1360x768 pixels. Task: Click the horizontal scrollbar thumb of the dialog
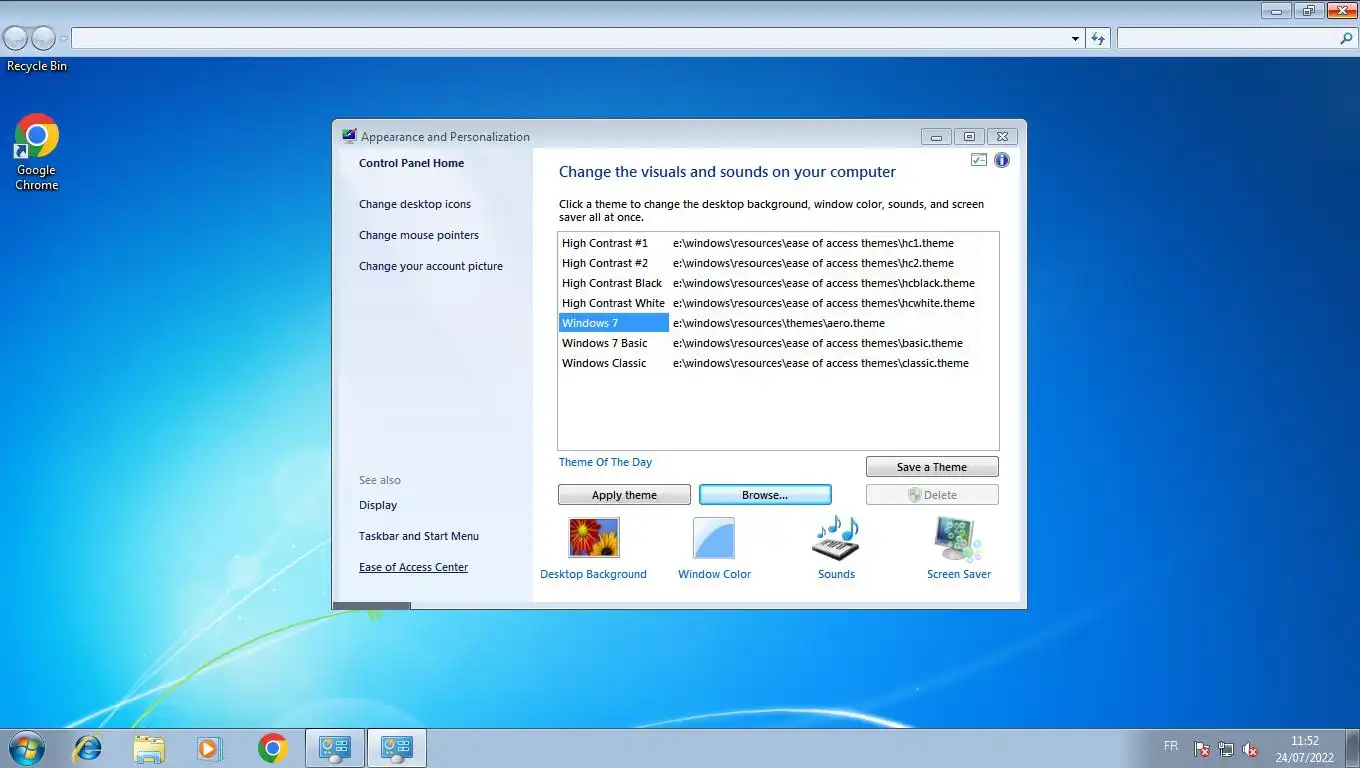[x=371, y=605]
